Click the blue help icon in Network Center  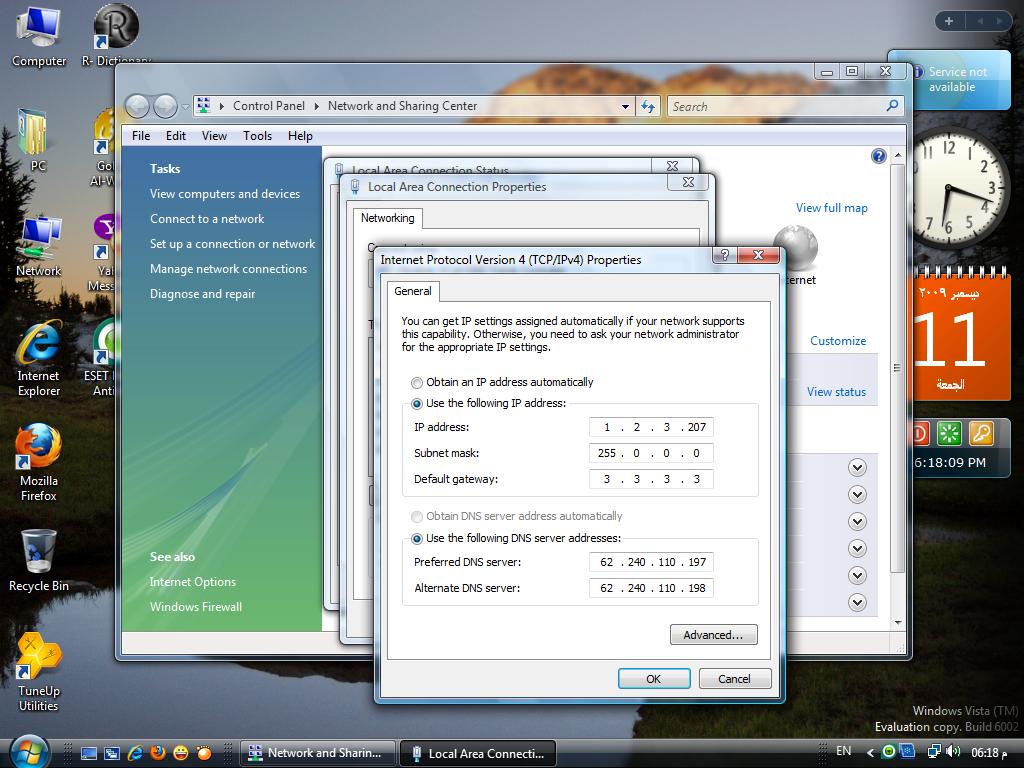(879, 156)
